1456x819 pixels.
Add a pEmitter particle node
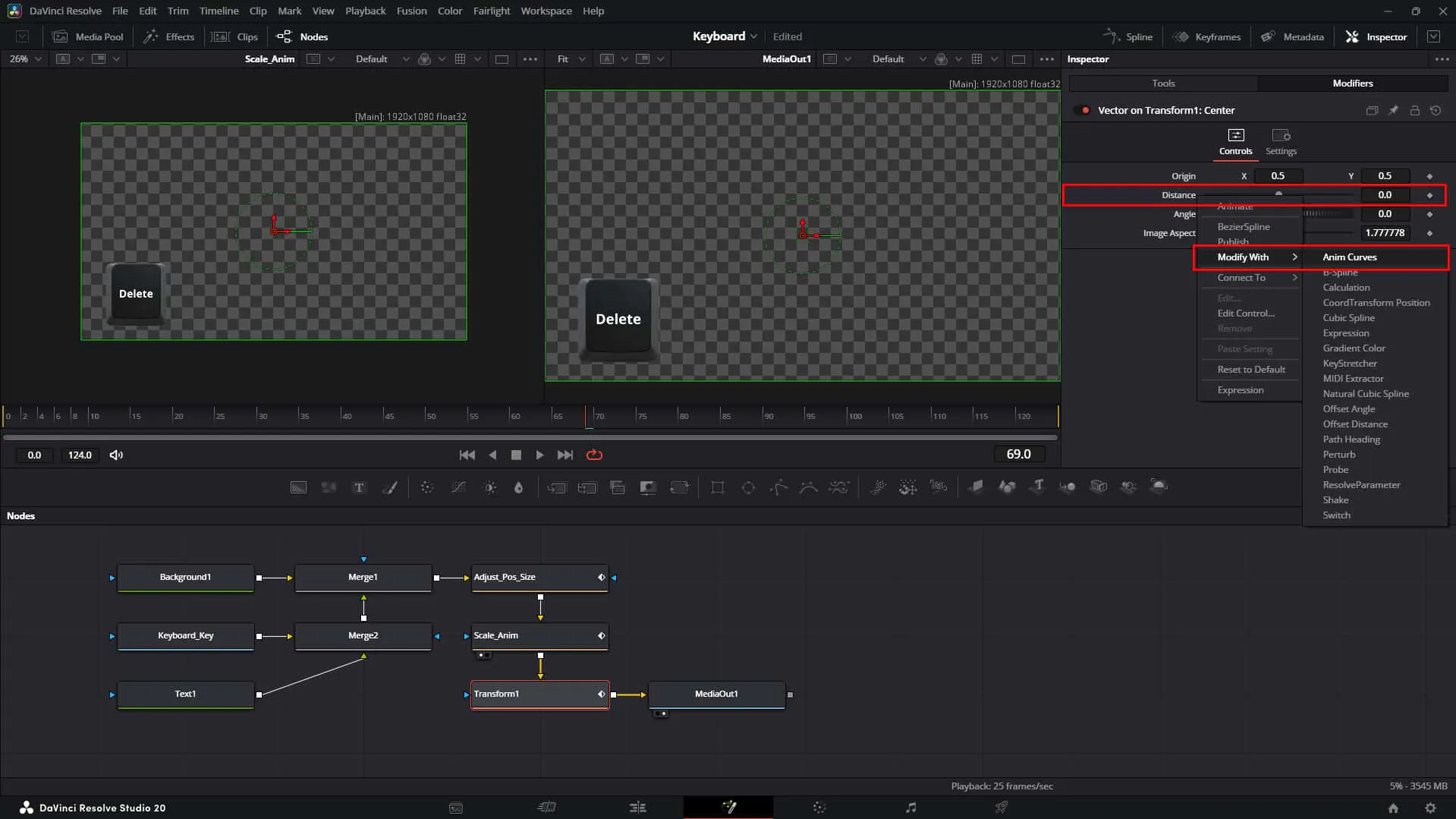(x=878, y=487)
